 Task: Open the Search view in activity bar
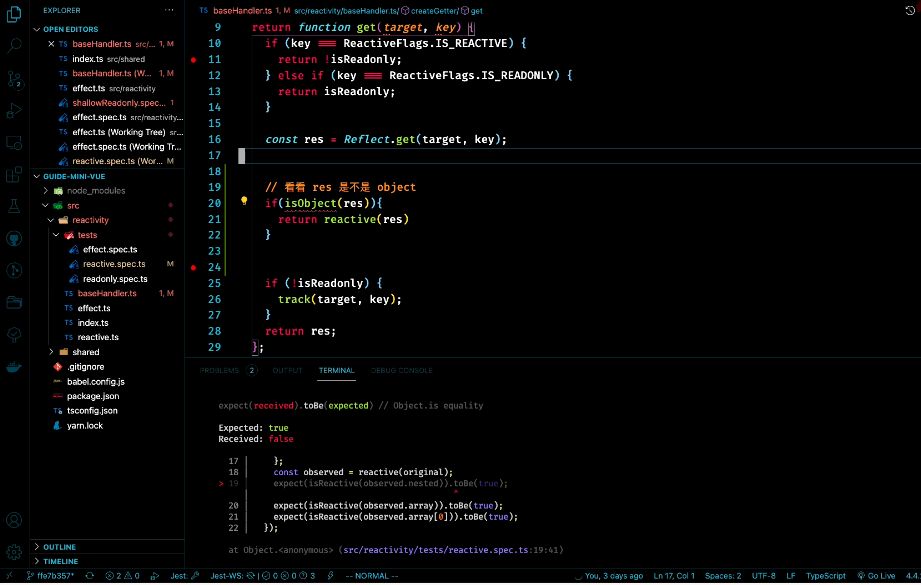[x=15, y=46]
